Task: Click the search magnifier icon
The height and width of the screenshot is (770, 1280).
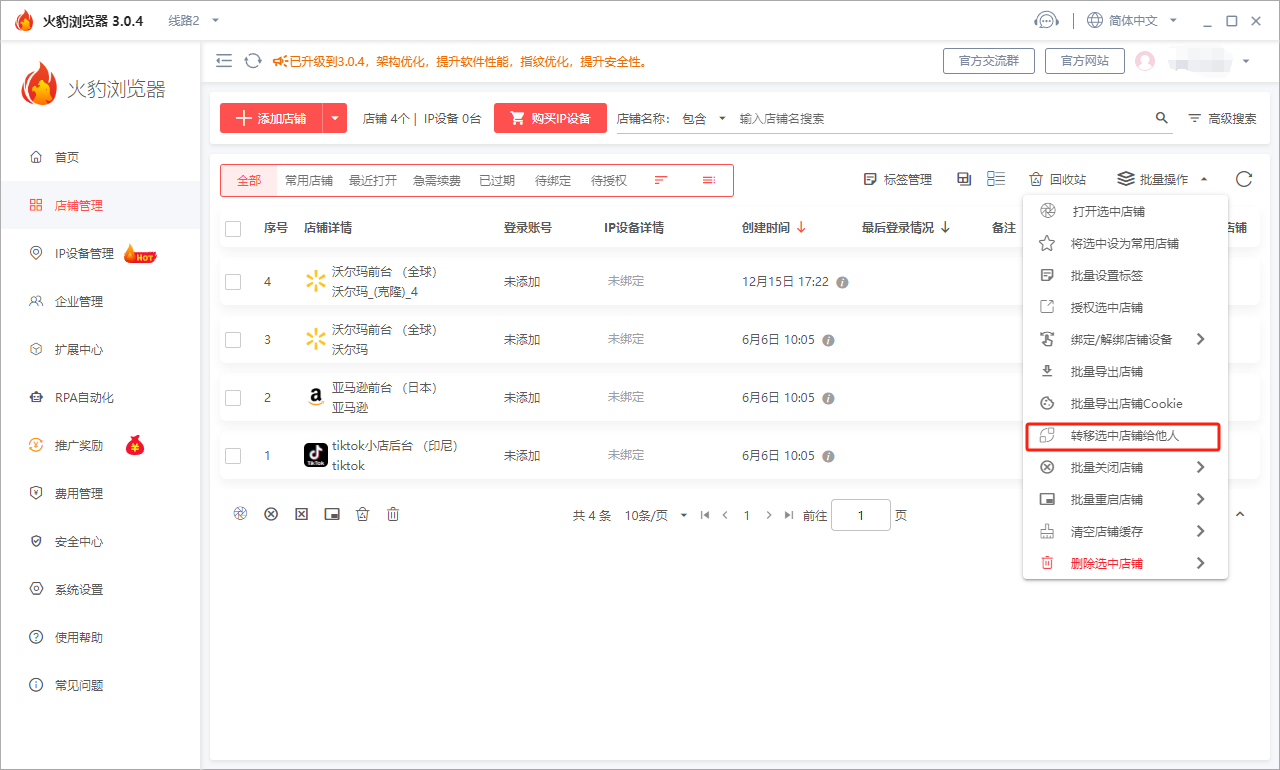Action: pos(1162,118)
